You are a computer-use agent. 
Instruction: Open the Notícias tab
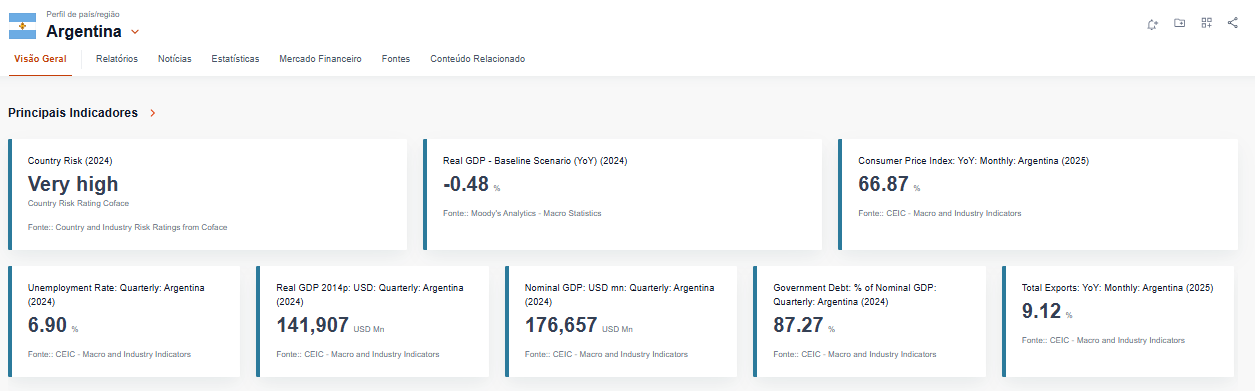tap(175, 59)
